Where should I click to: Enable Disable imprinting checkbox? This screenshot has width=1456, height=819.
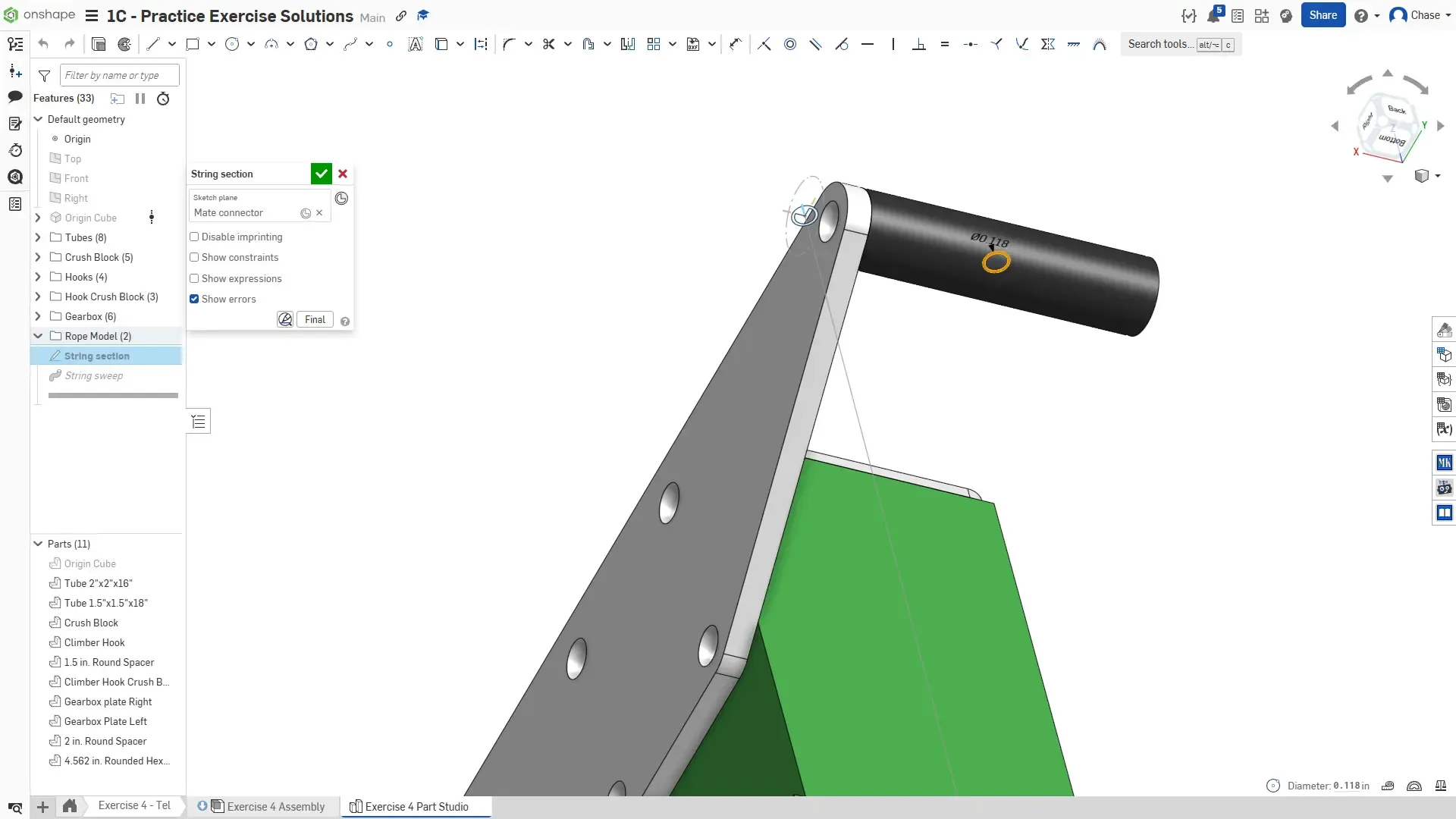click(x=194, y=237)
